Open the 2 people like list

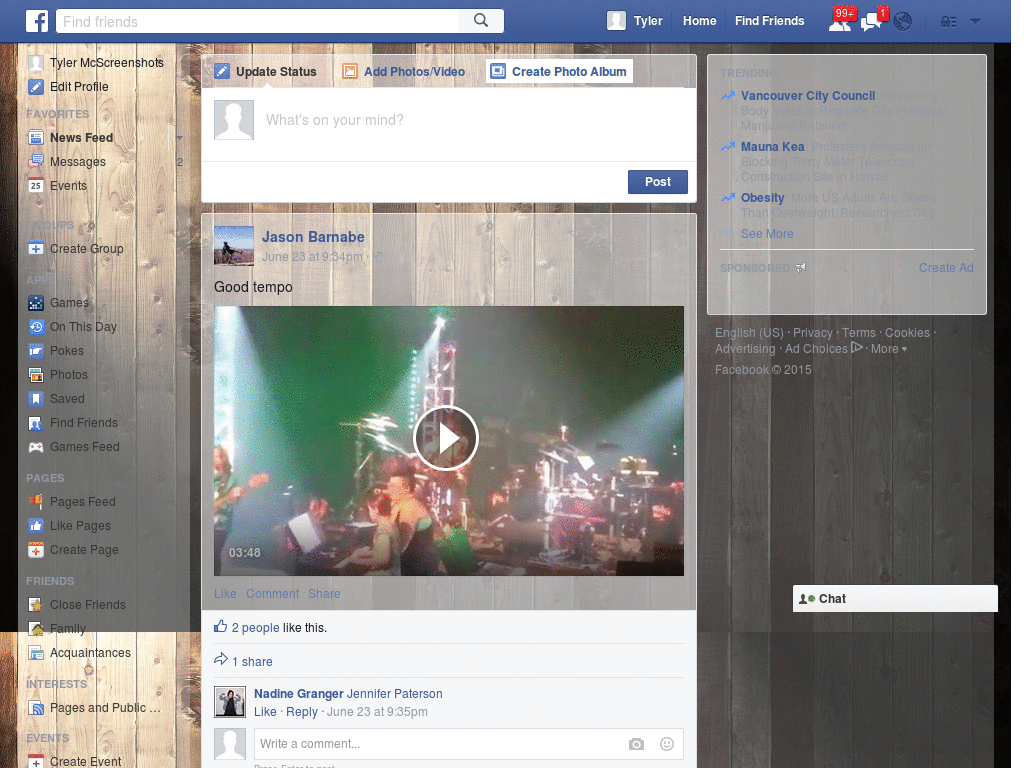click(255, 628)
